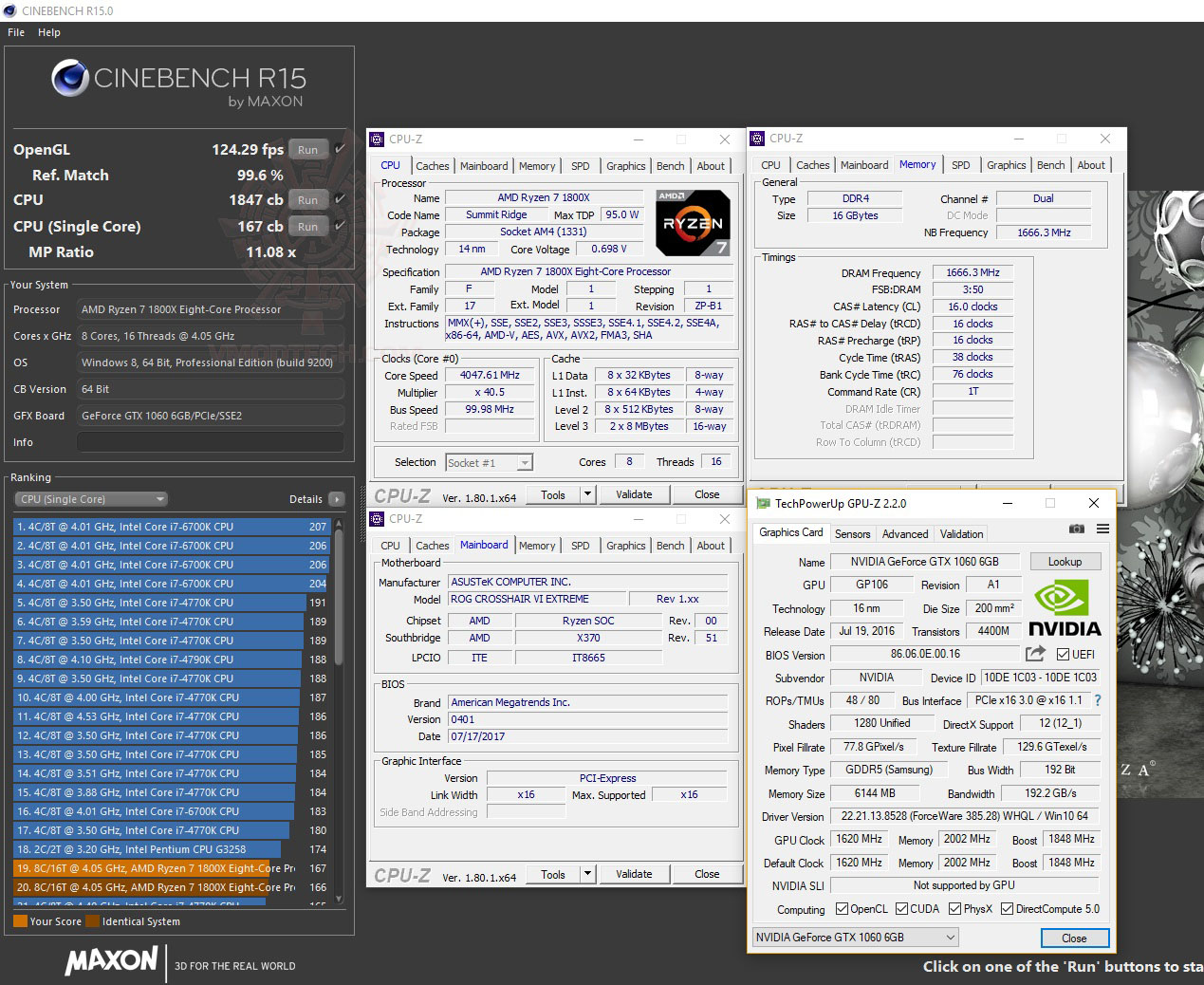This screenshot has width=1204, height=985.
Task: Toggle the OpenCL computing checkbox
Action: [843, 908]
